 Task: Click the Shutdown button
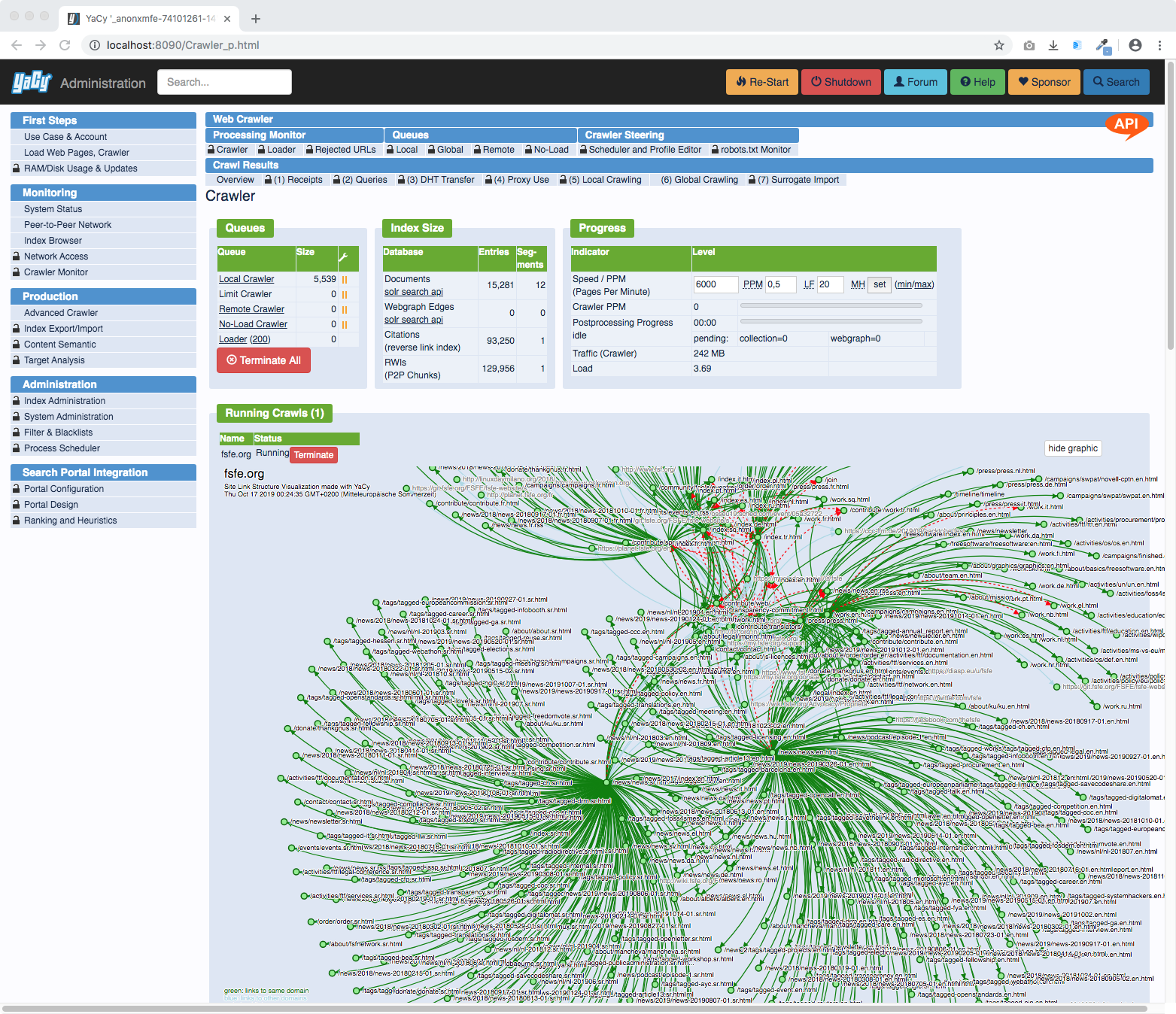tap(841, 82)
